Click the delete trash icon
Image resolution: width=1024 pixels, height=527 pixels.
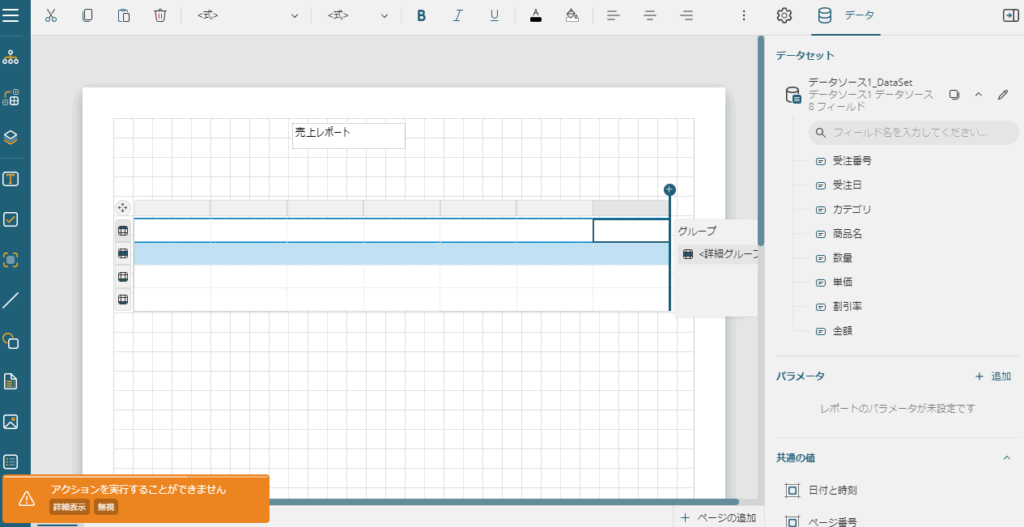(160, 16)
